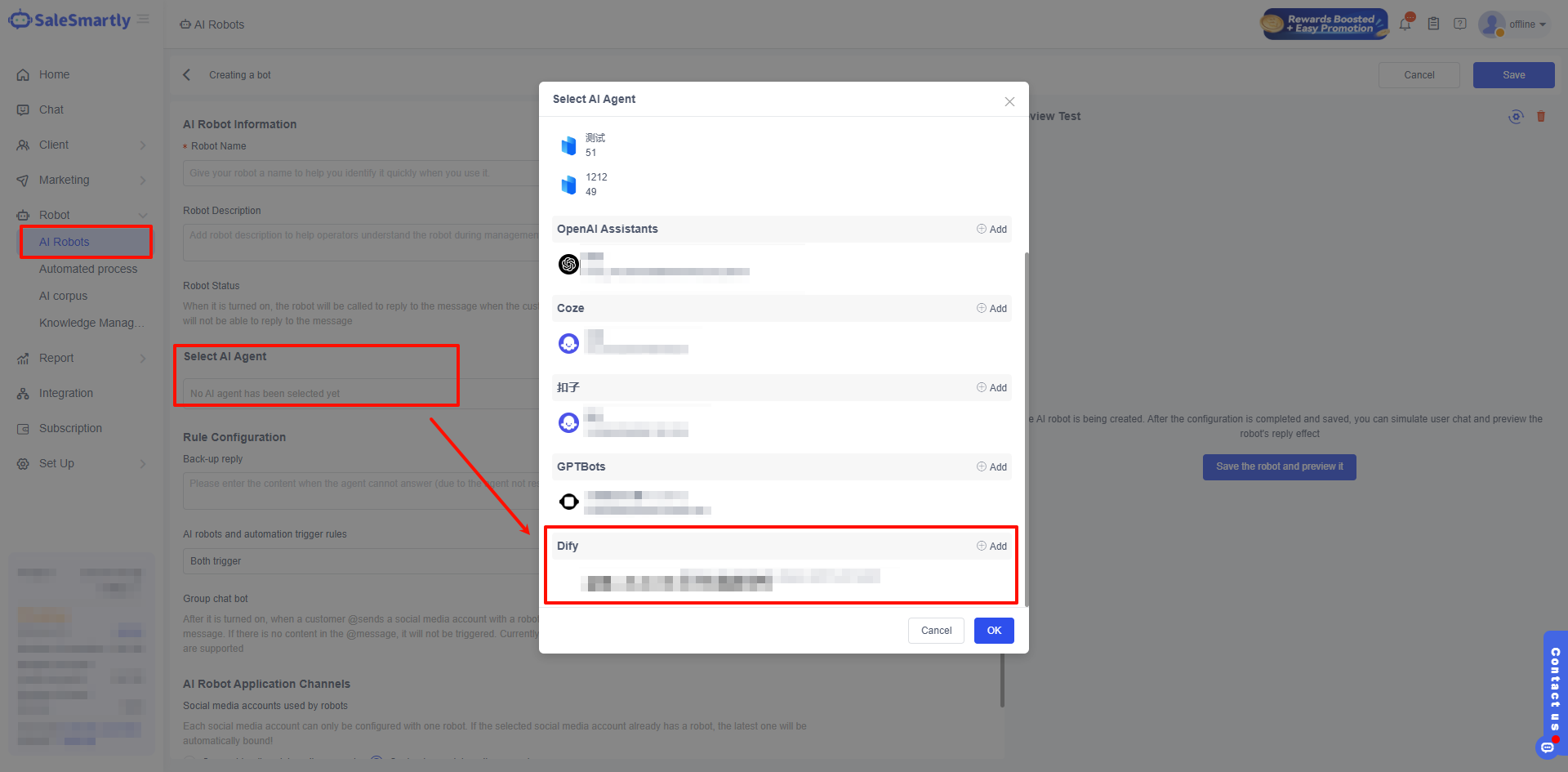Select the OpenAI Assistants agent icon
This screenshot has height=772, width=1568.
568,264
